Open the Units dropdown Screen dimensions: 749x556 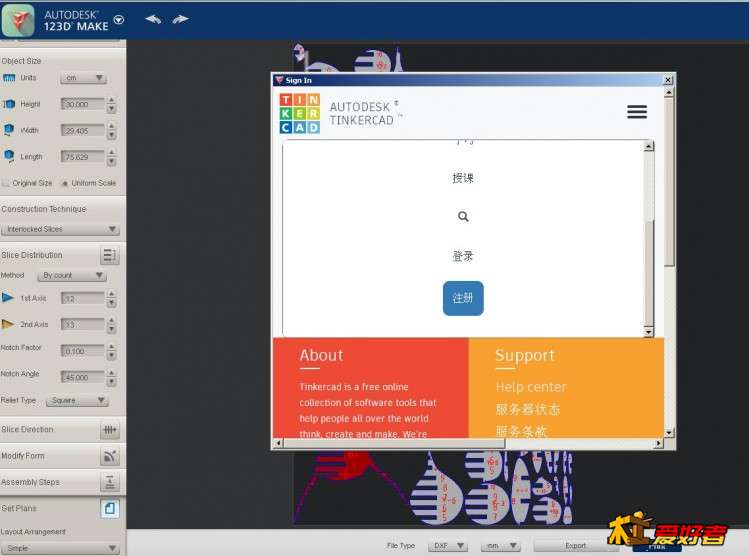[84, 78]
